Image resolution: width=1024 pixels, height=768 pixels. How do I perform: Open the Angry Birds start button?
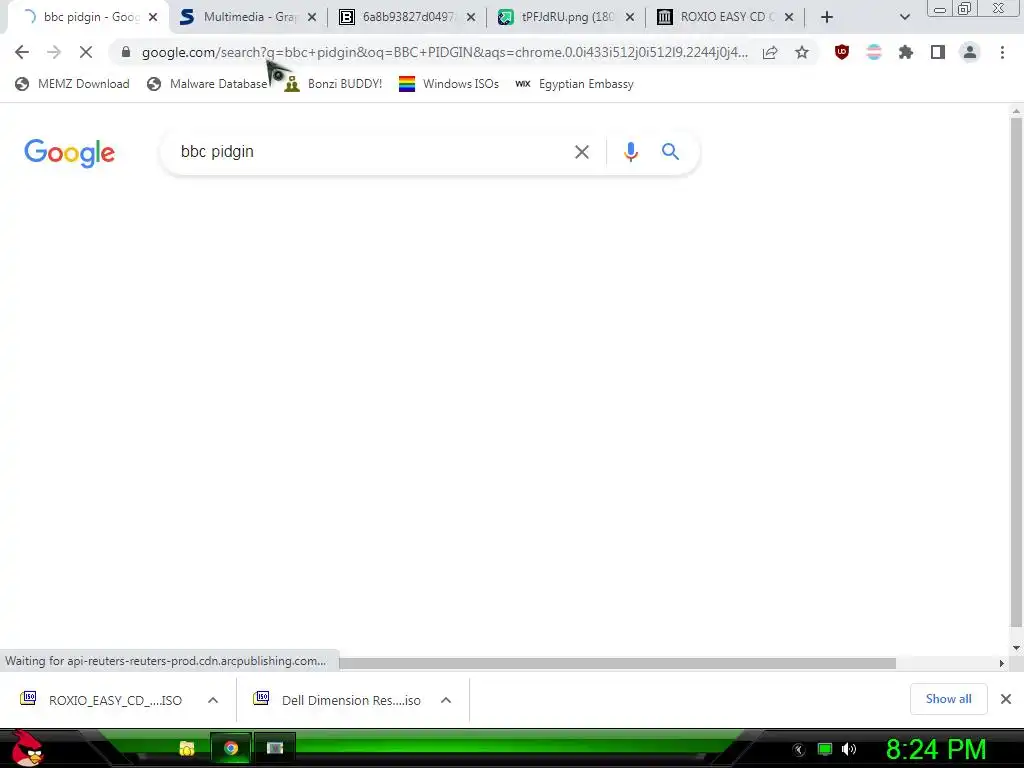pos(27,748)
